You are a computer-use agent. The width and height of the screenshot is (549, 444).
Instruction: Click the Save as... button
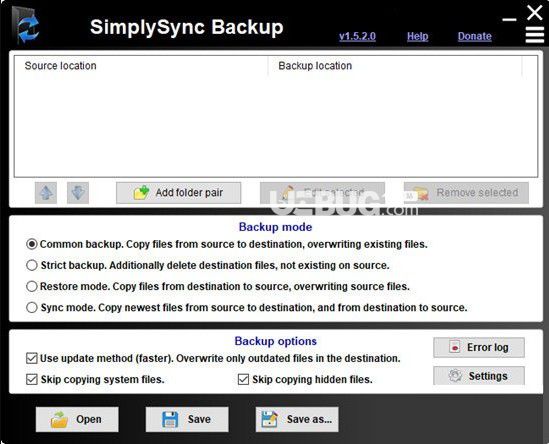click(x=297, y=419)
